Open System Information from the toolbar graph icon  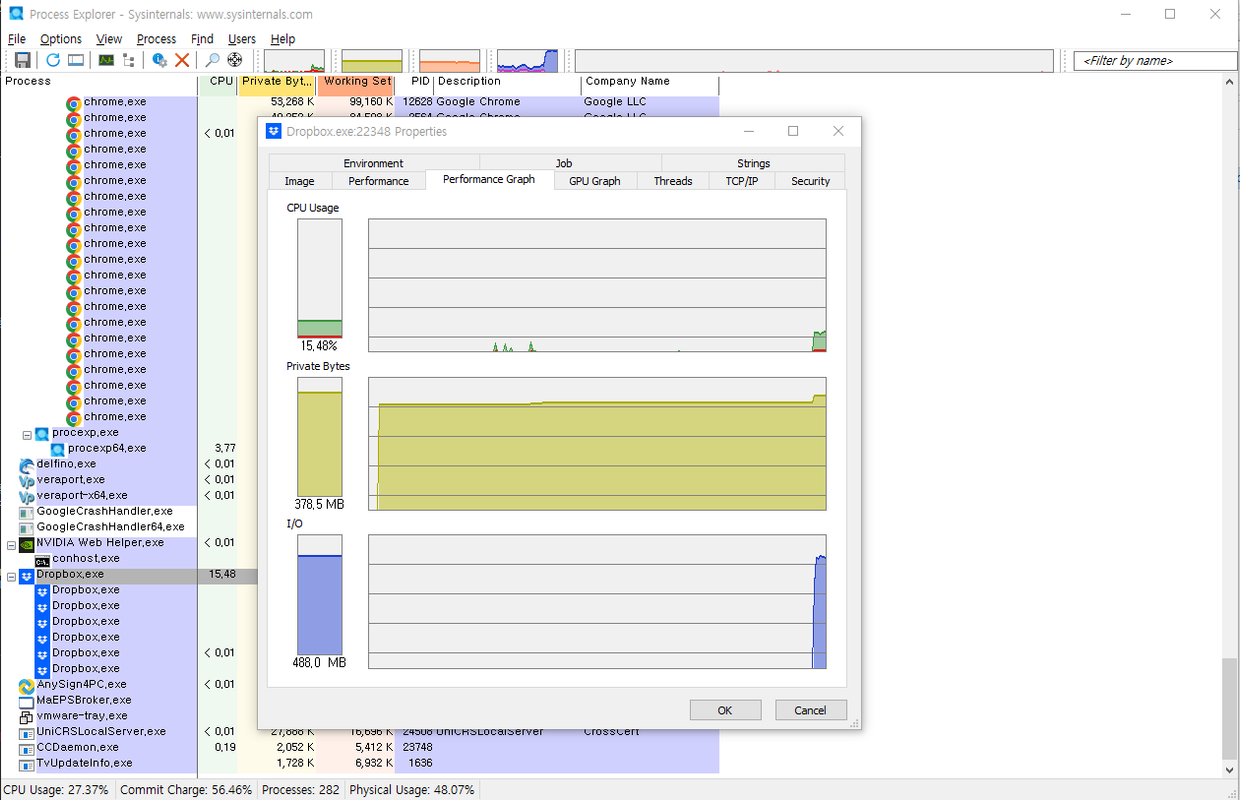tap(106, 60)
